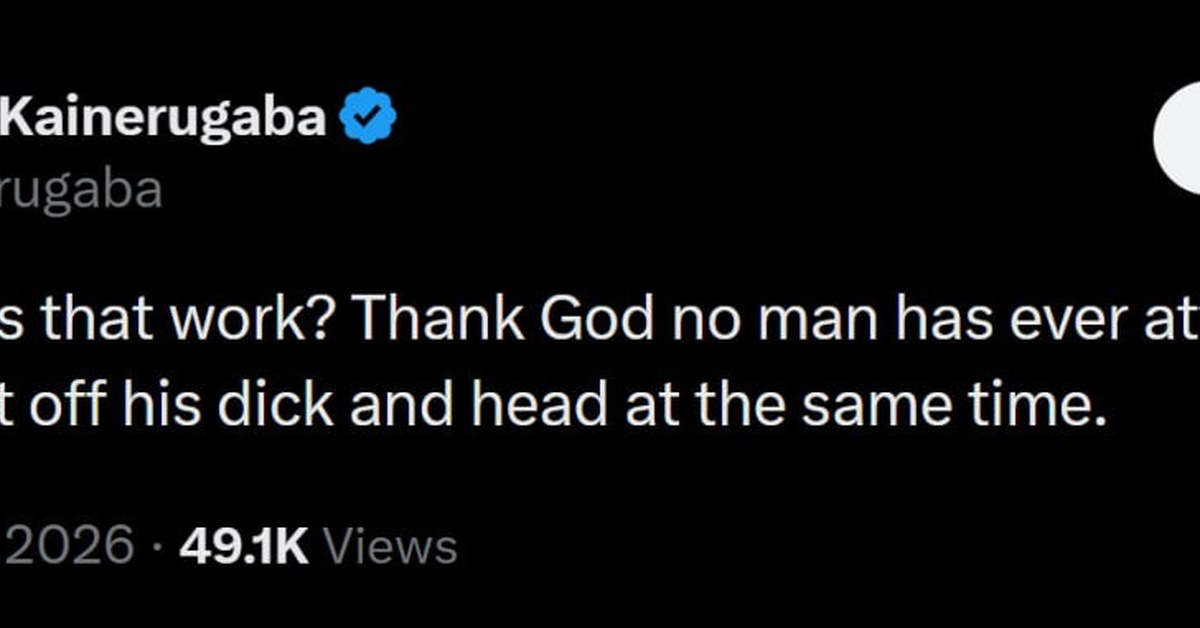Click the grey Views label
The width and height of the screenshot is (1200, 628).
tap(392, 546)
